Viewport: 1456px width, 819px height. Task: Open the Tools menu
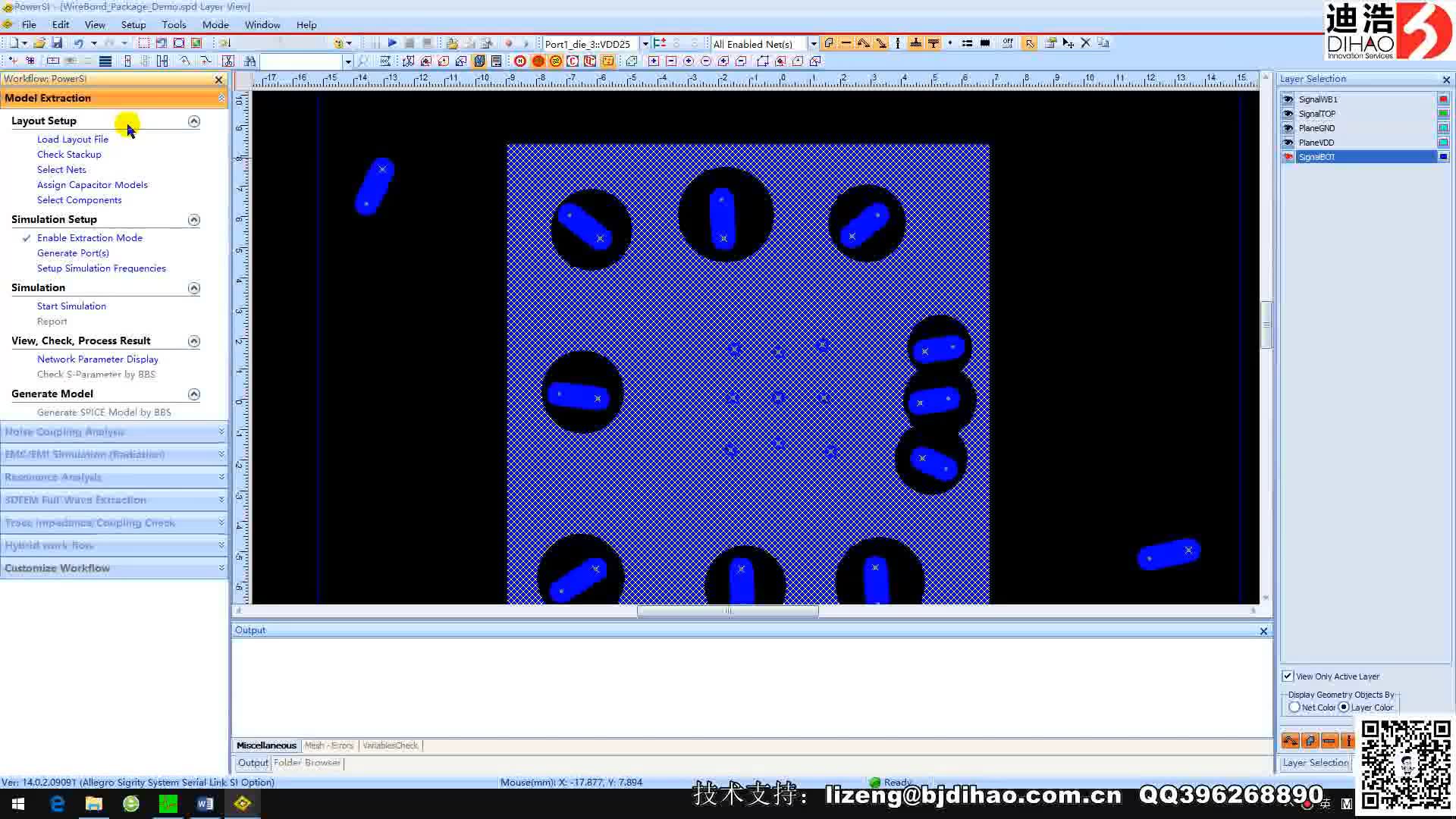tap(174, 24)
